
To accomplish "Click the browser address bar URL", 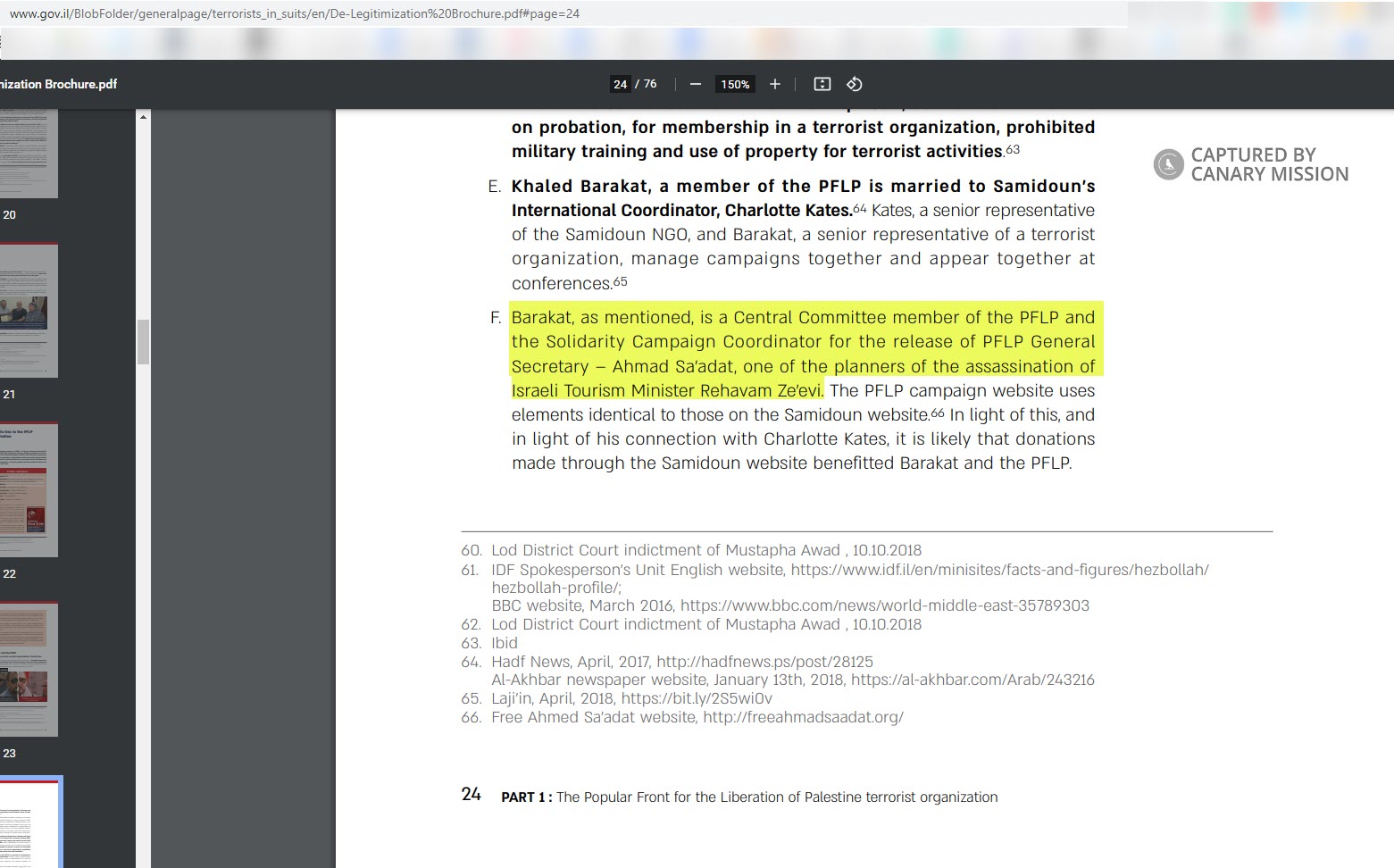I will click(295, 14).
